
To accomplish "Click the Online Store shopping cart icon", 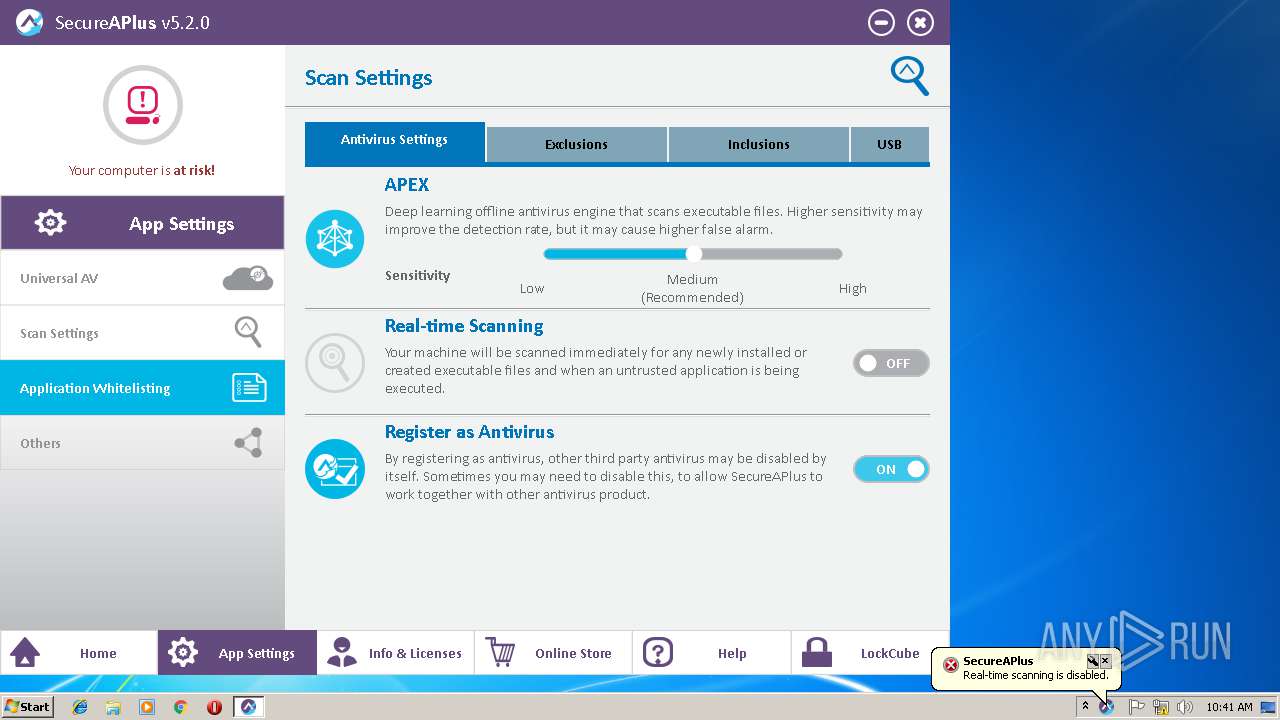I will (500, 652).
